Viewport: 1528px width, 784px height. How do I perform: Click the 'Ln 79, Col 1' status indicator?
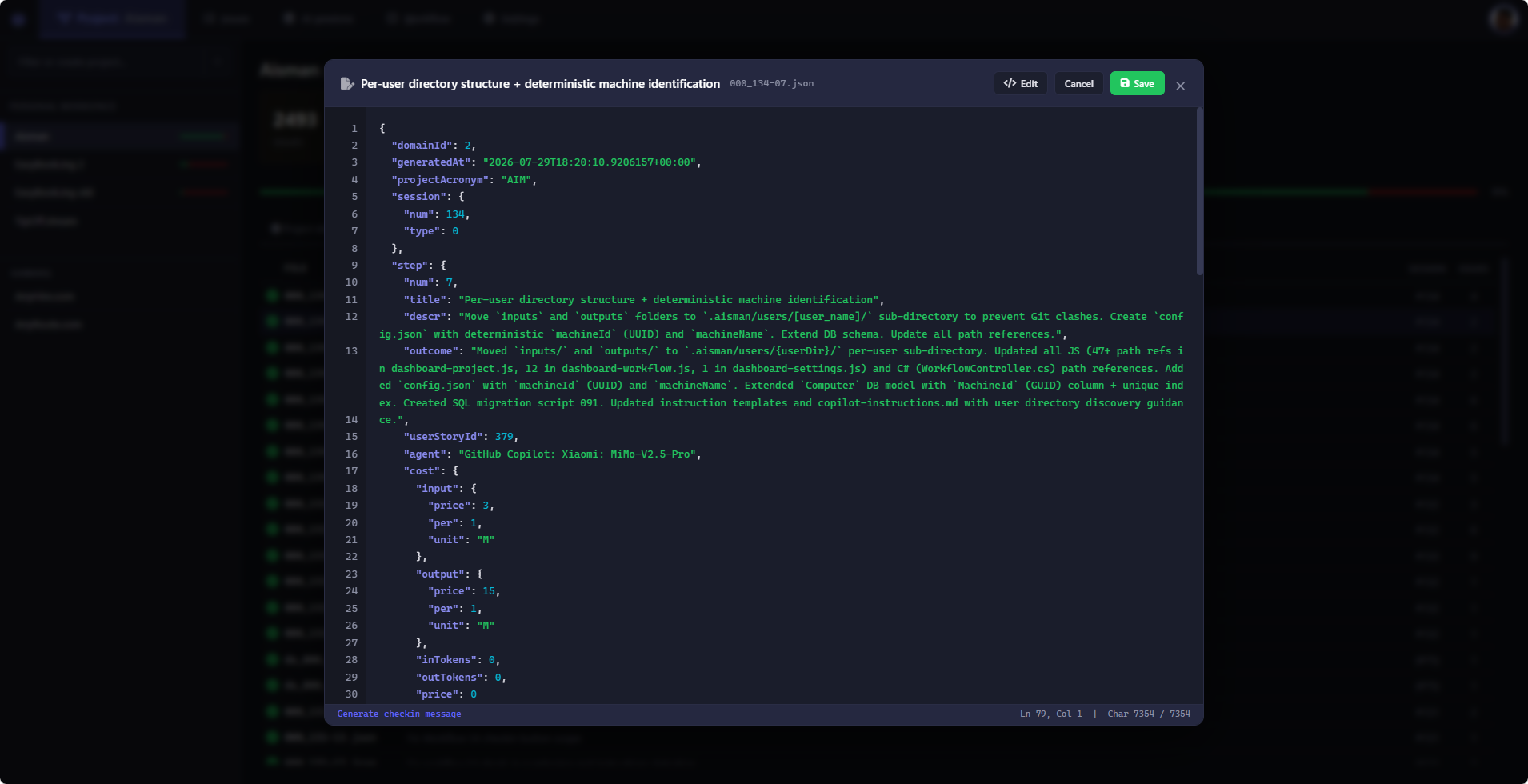1050,714
